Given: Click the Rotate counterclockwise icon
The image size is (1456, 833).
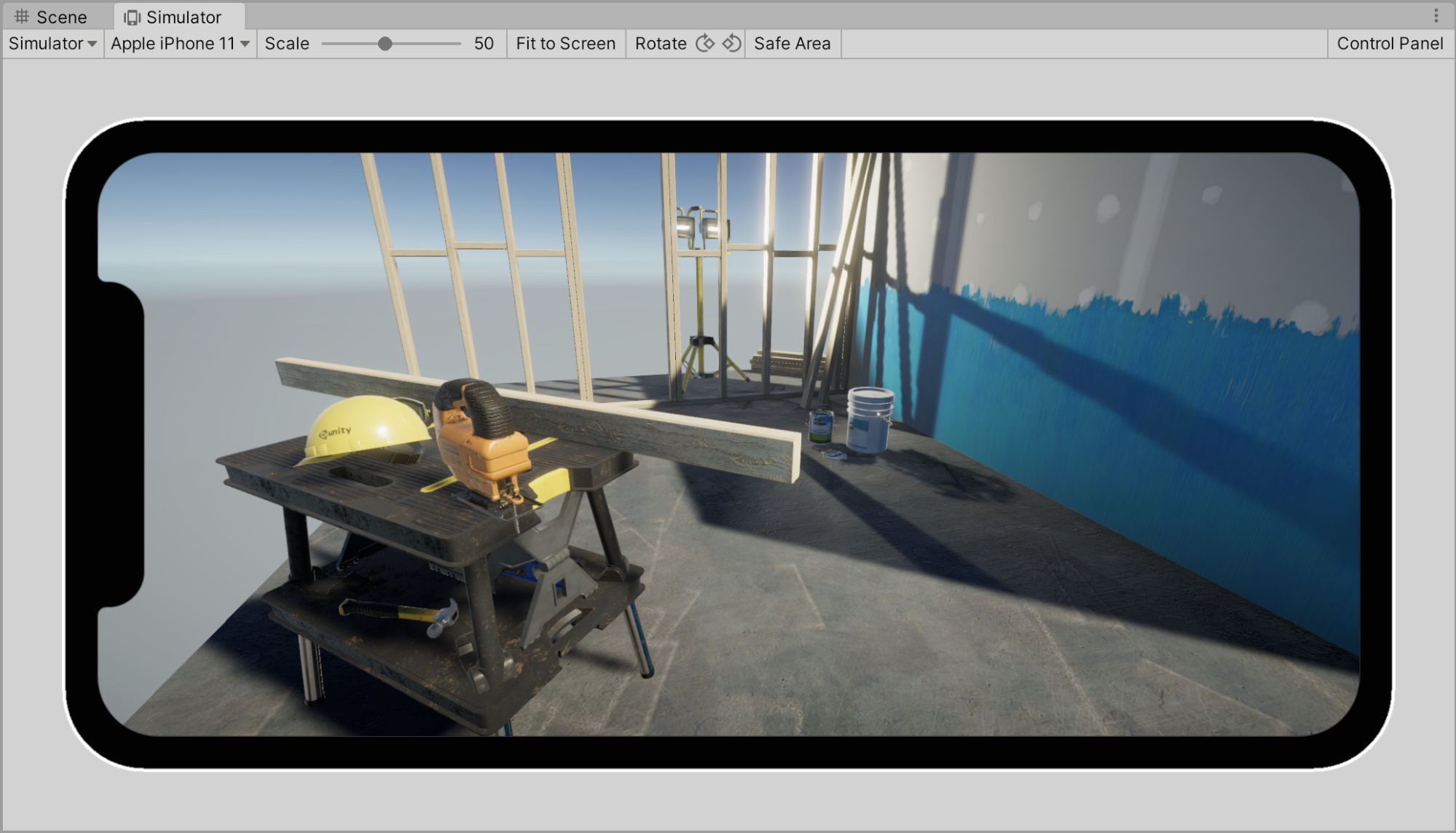Looking at the screenshot, I should pyautogui.click(x=730, y=43).
